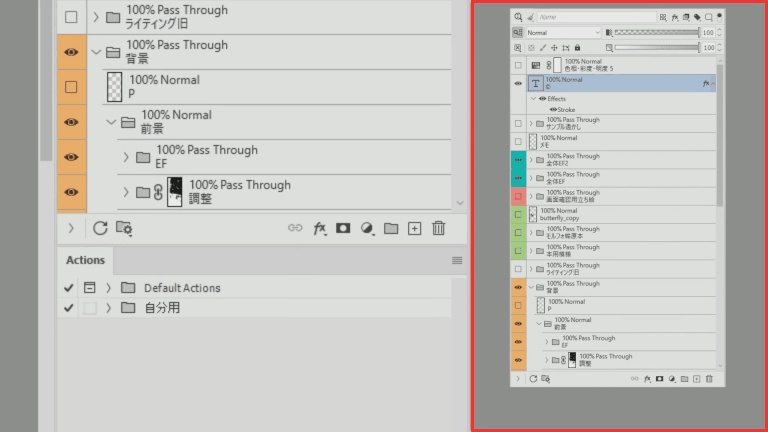Expand サンプル透かし group in small panel
The width and height of the screenshot is (768, 432).
(531, 123)
